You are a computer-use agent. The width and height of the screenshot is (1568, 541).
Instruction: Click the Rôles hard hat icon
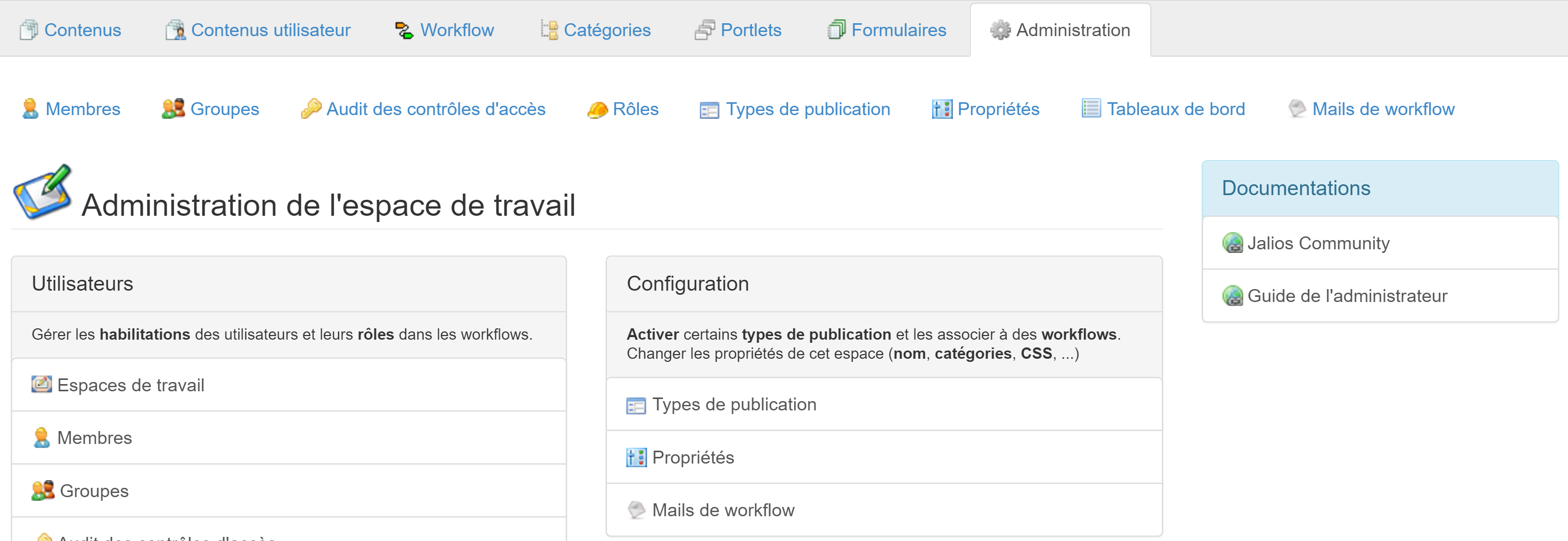pos(597,109)
